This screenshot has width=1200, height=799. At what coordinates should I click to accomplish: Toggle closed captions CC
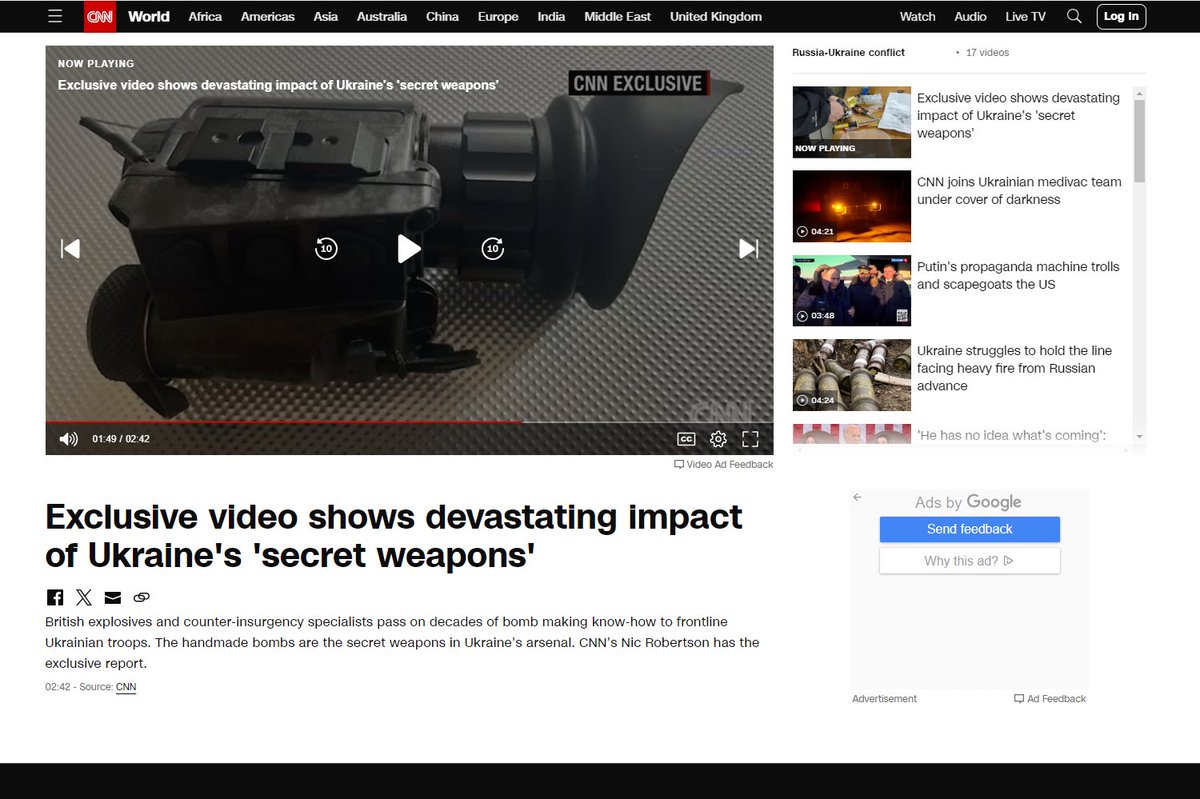click(x=686, y=439)
